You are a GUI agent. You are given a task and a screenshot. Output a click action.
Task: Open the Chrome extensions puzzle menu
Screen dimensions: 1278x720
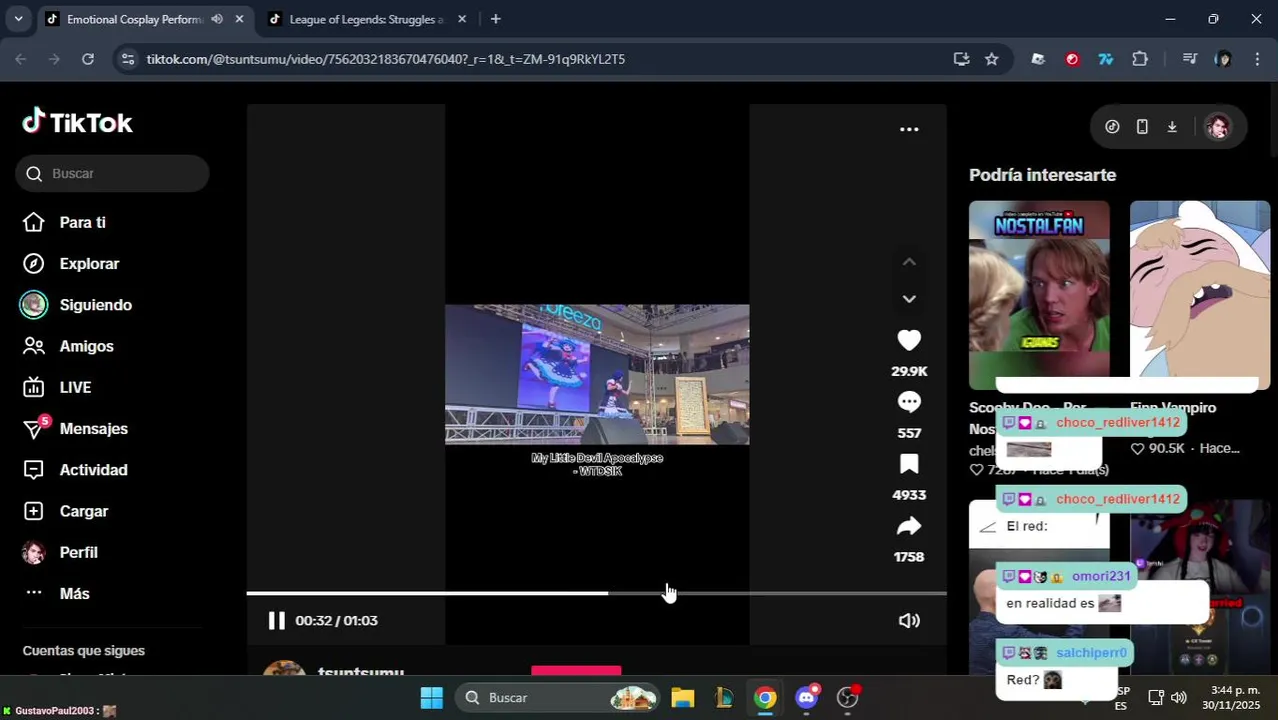(1140, 59)
